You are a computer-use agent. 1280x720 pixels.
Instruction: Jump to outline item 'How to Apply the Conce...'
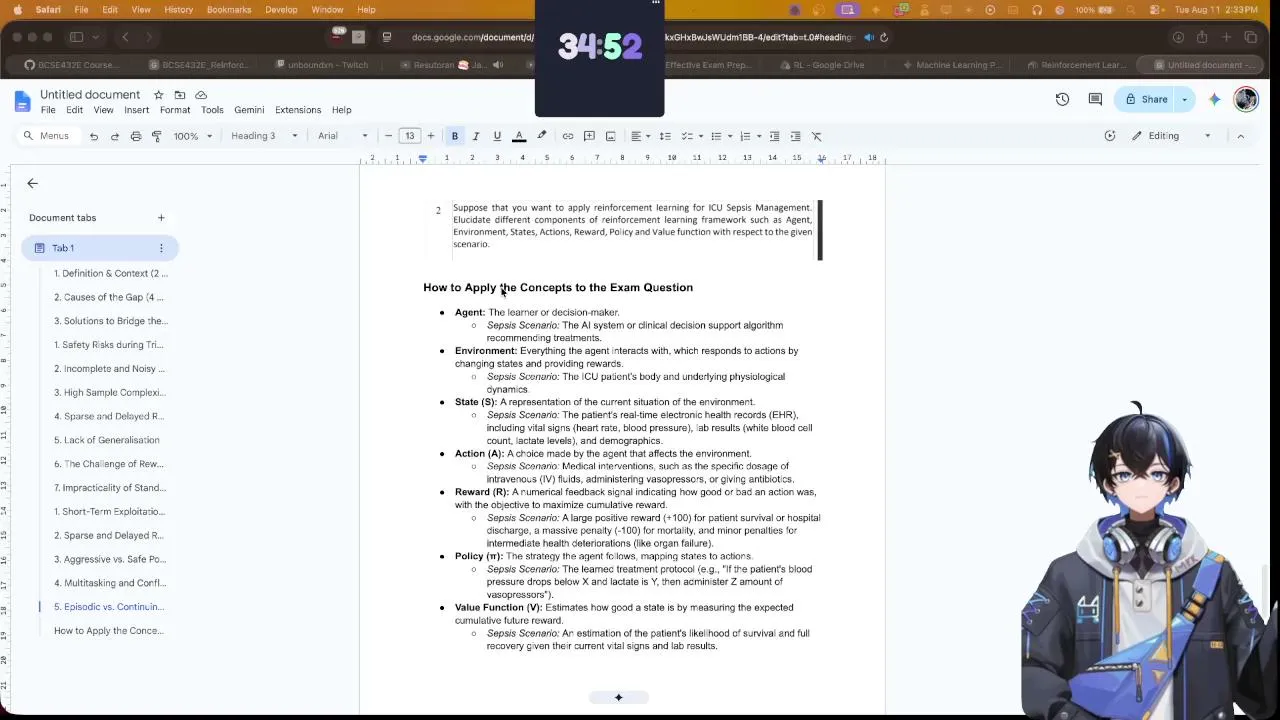pos(109,631)
